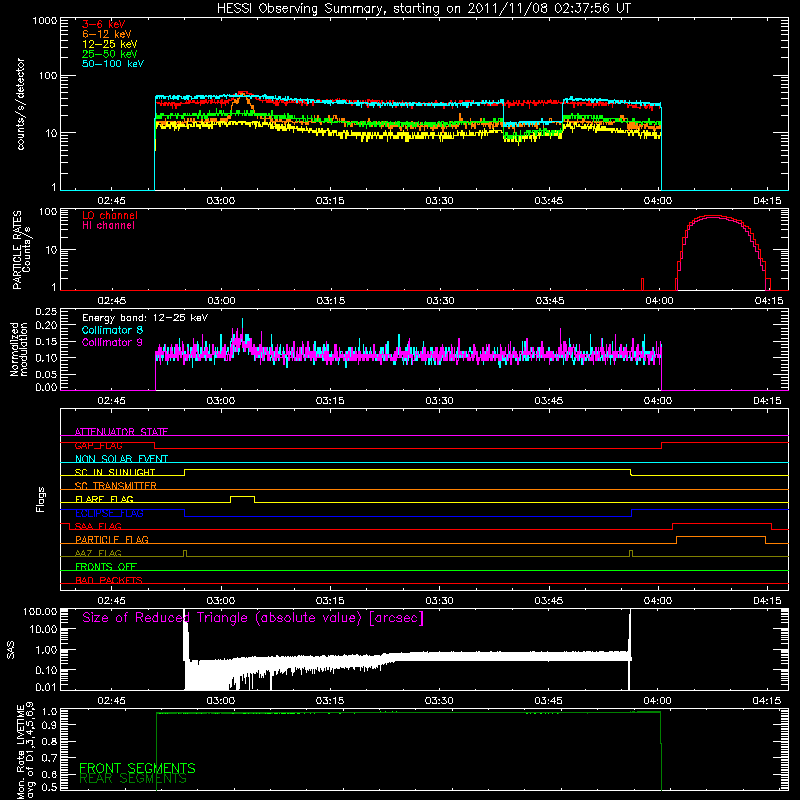800x800 pixels.
Task: Click the PARTICLE_FLAG label
Action: (x=112, y=539)
